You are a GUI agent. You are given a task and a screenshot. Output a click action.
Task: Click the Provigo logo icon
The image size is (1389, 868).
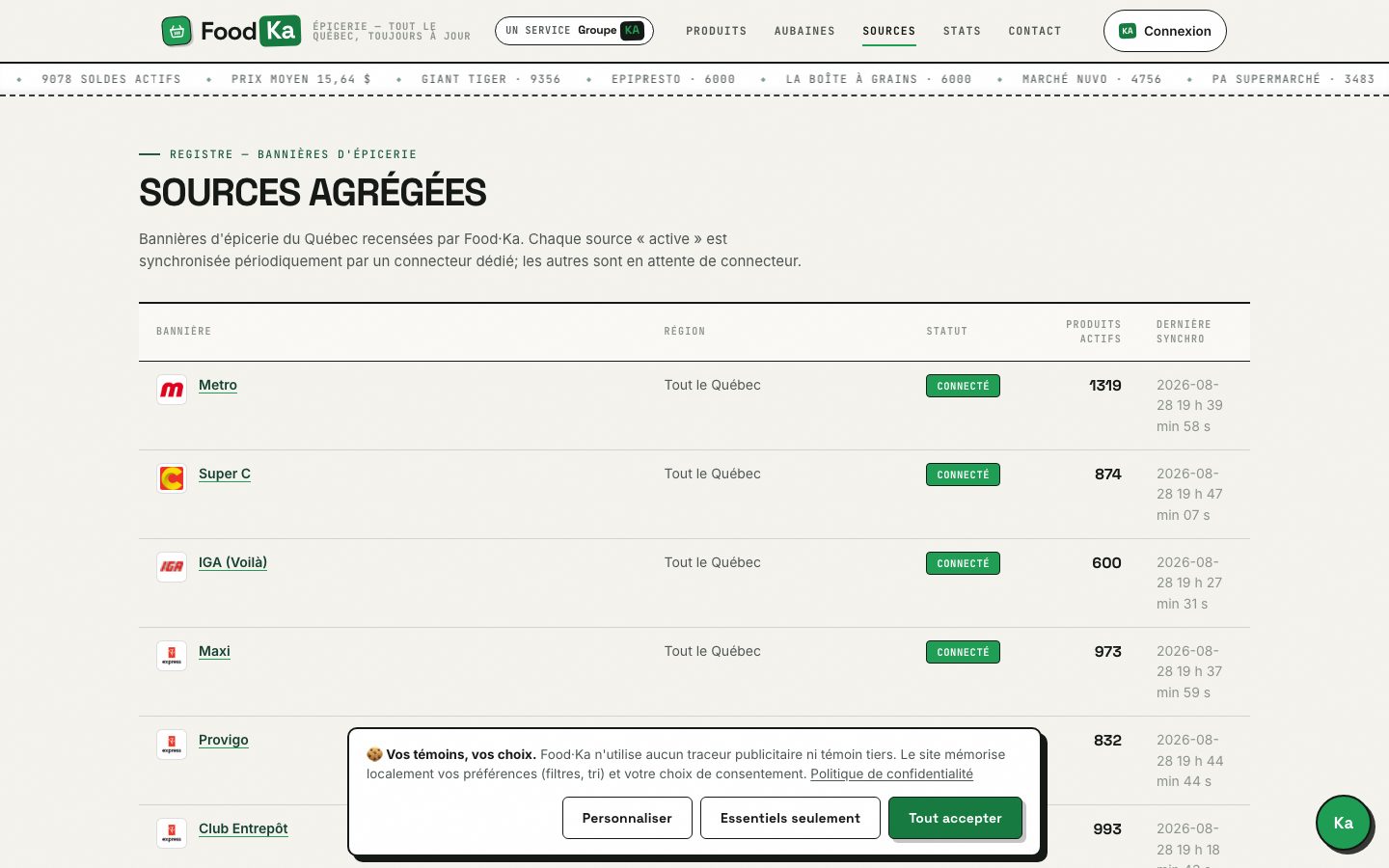pyautogui.click(x=172, y=745)
